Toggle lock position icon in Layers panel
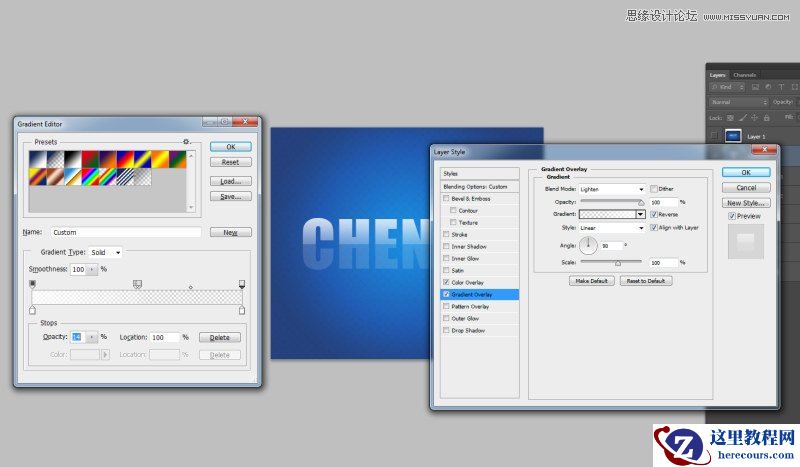 pyautogui.click(x=755, y=118)
